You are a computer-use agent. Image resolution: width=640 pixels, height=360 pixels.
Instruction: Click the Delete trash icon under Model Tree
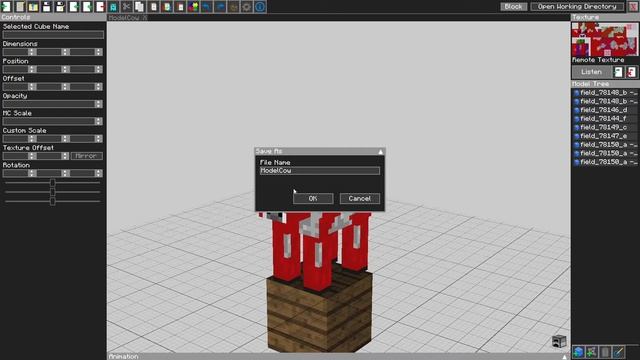tap(605, 351)
